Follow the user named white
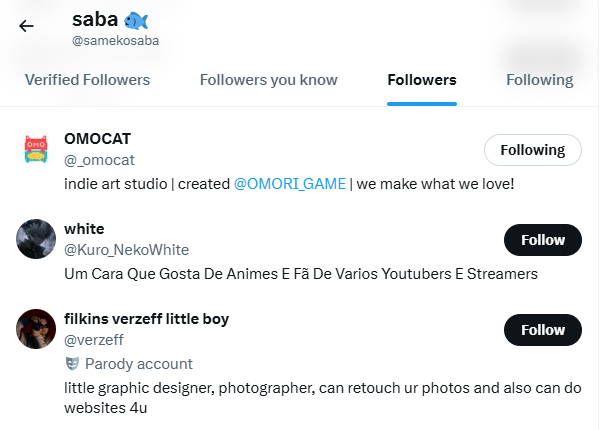 click(x=543, y=240)
